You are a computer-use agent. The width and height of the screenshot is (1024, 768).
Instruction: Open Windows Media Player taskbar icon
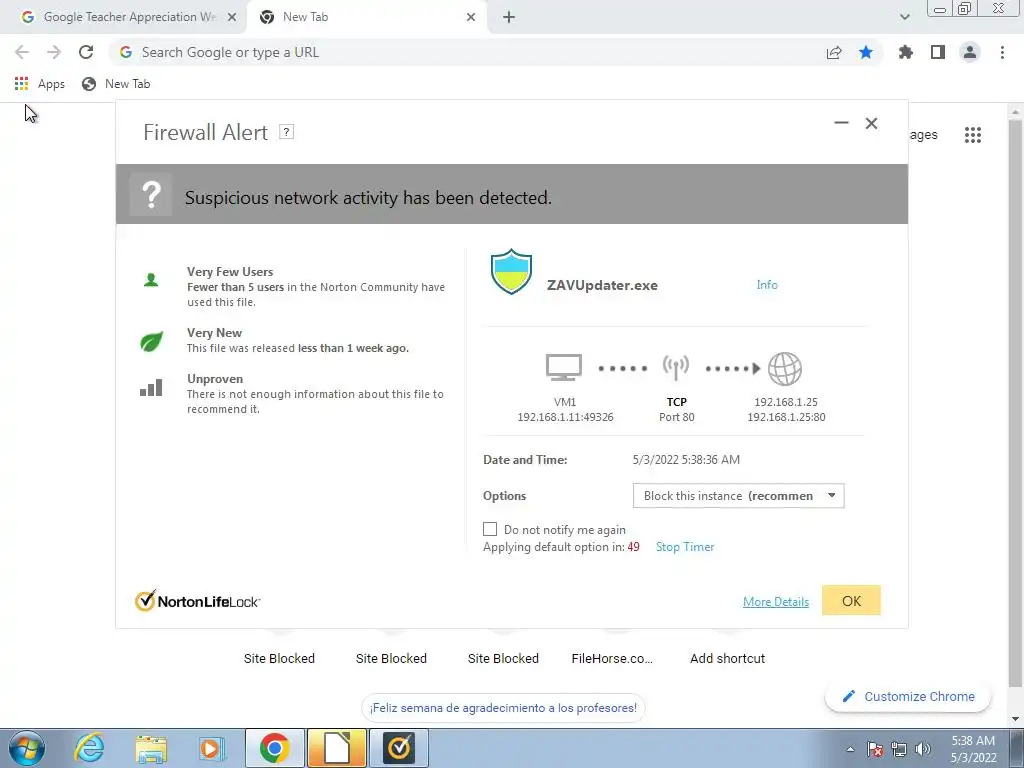(x=212, y=748)
